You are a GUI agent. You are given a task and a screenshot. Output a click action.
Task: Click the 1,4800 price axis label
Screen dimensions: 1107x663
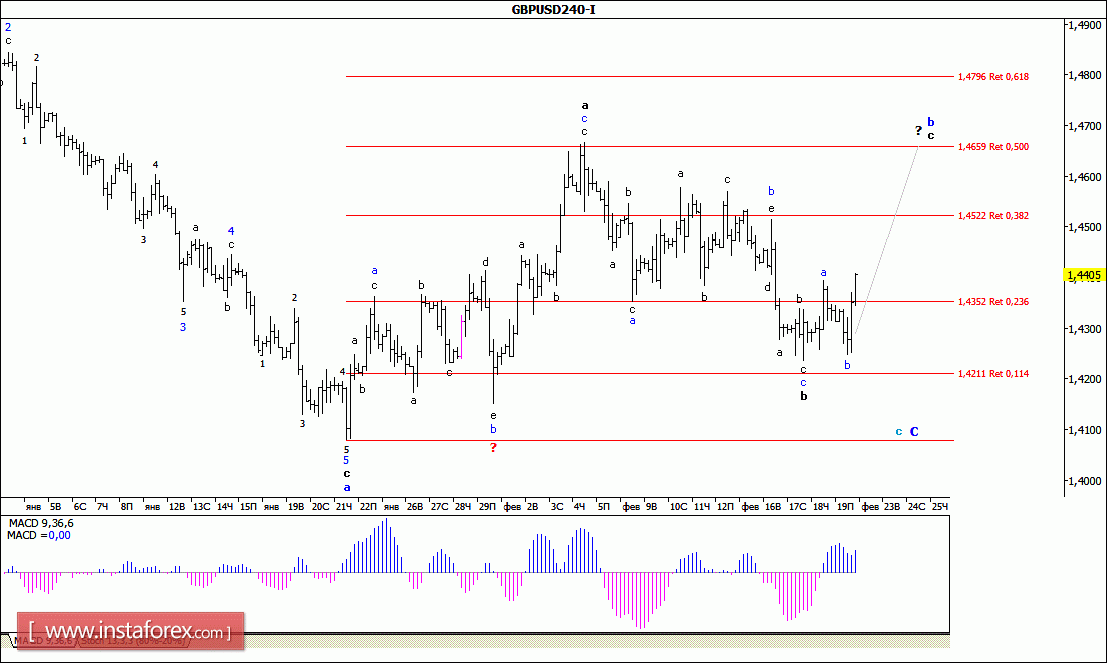click(x=1084, y=75)
